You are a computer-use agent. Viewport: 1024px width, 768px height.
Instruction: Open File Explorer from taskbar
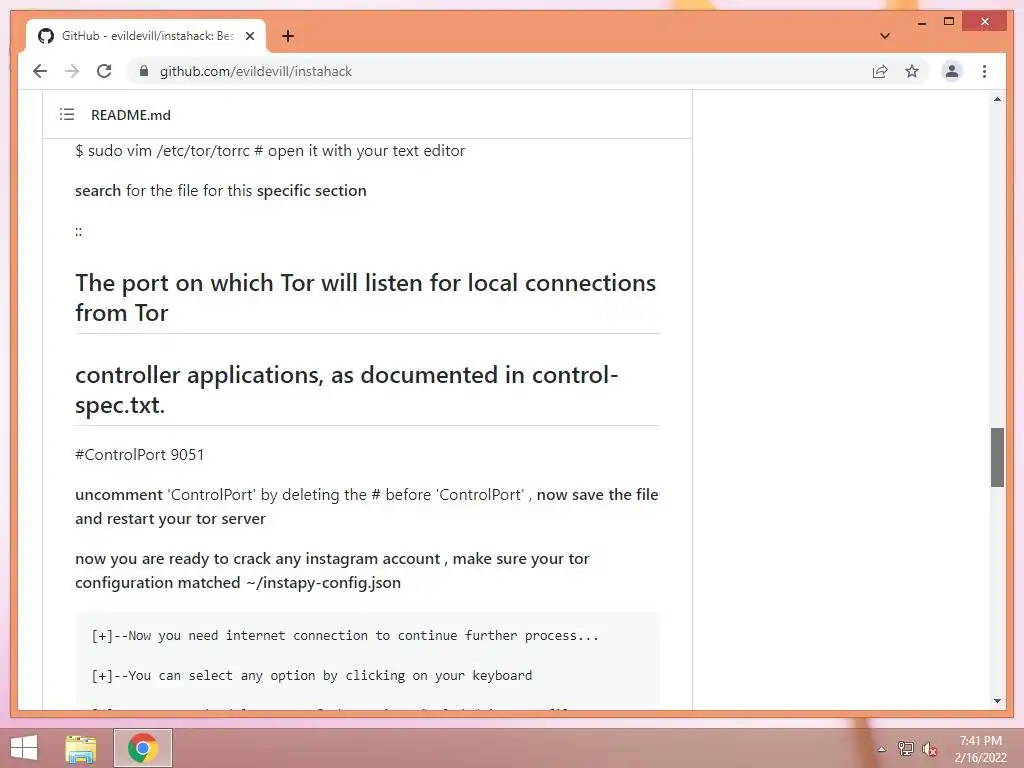point(81,748)
